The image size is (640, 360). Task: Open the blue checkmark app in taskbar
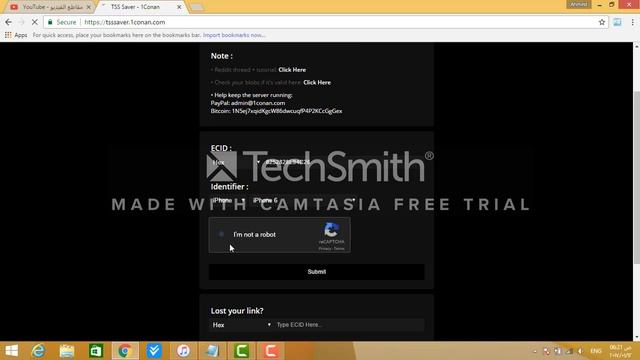pos(154,351)
